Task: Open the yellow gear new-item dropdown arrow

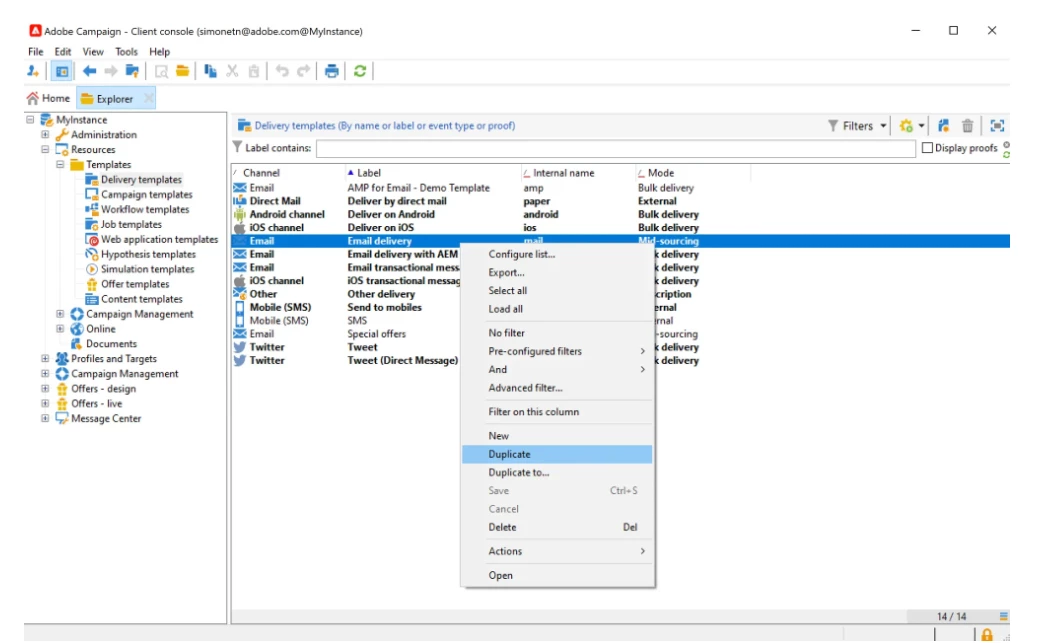Action: tap(921, 126)
